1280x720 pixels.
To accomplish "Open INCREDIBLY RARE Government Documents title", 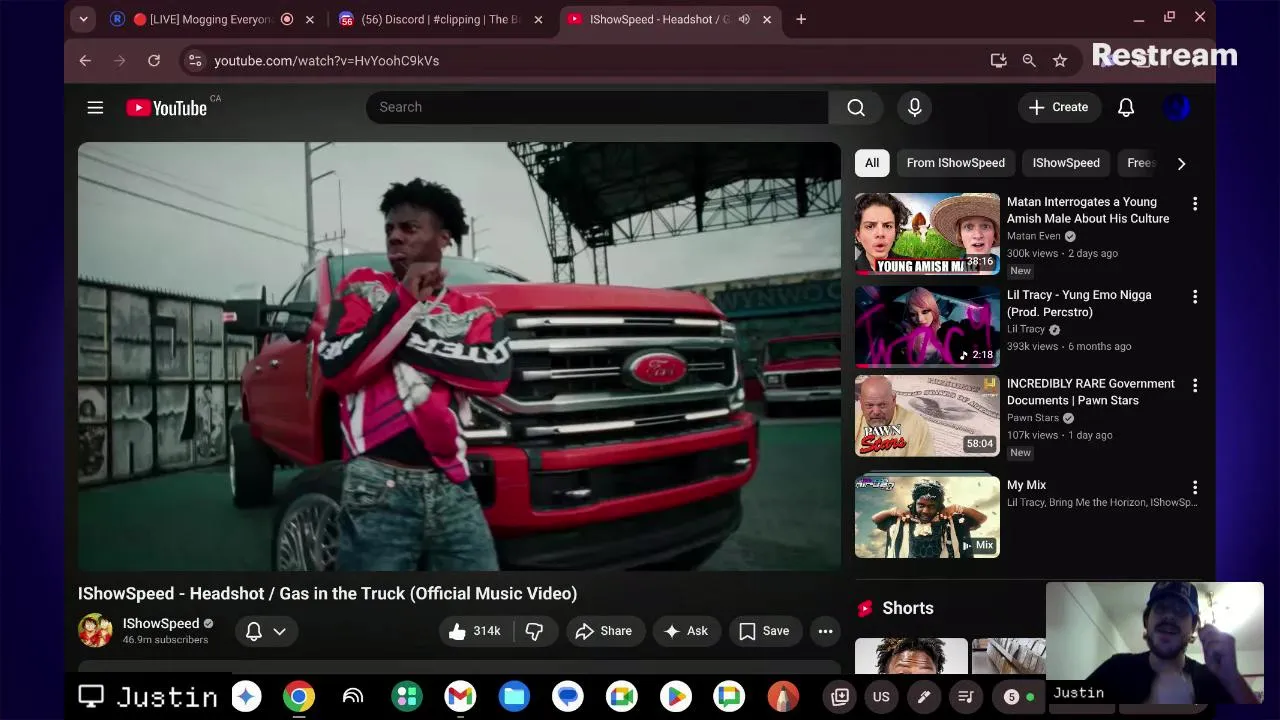I will 1091,392.
